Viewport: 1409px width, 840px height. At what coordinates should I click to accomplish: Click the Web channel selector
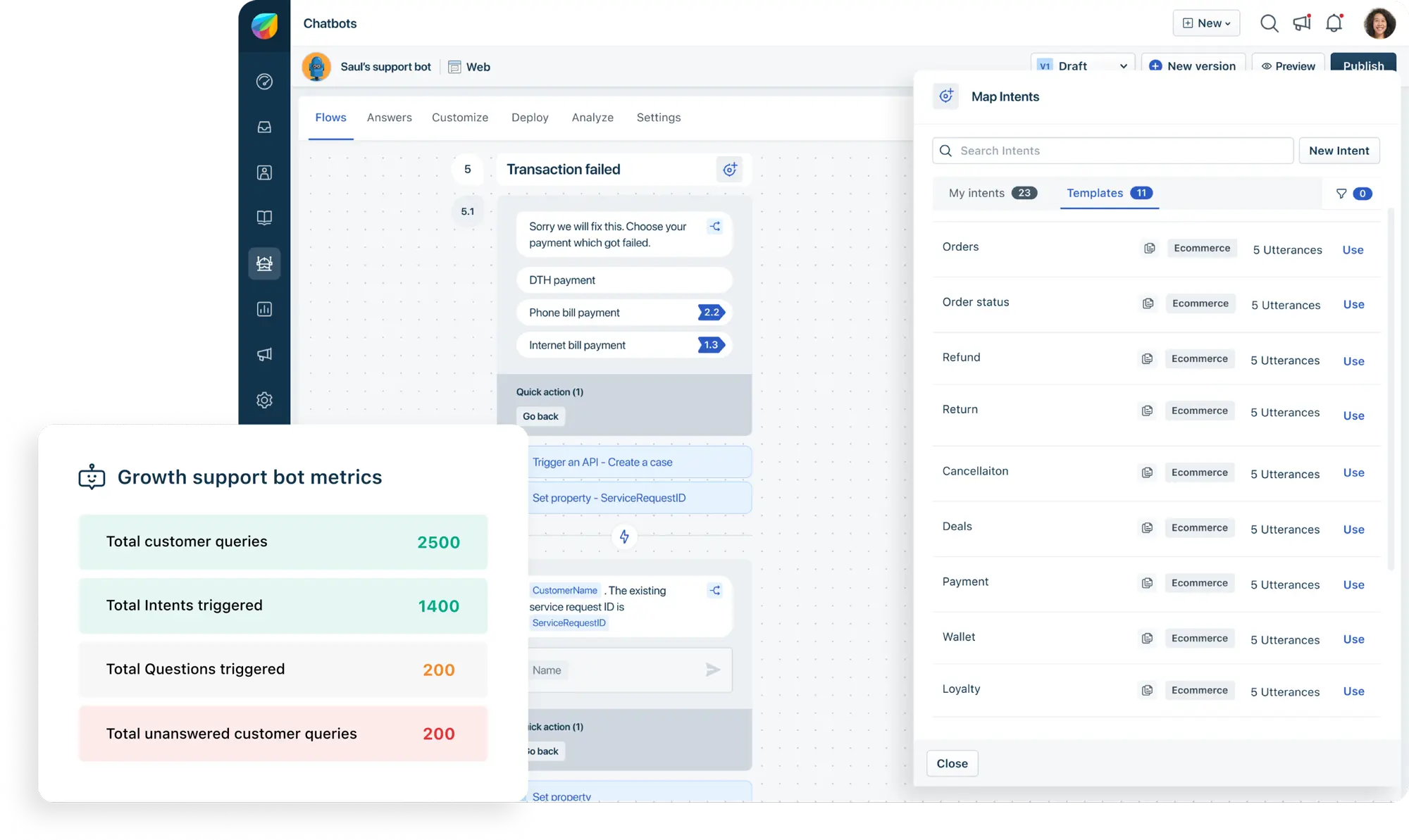[469, 67]
